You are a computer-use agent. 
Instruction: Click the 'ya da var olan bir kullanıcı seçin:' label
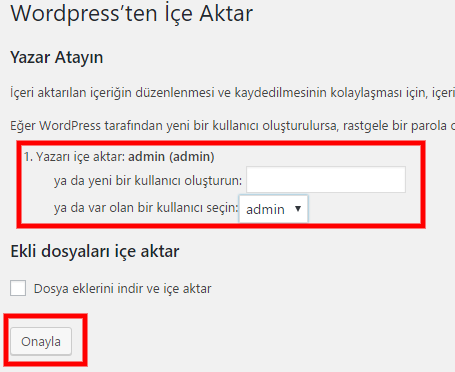[146, 208]
